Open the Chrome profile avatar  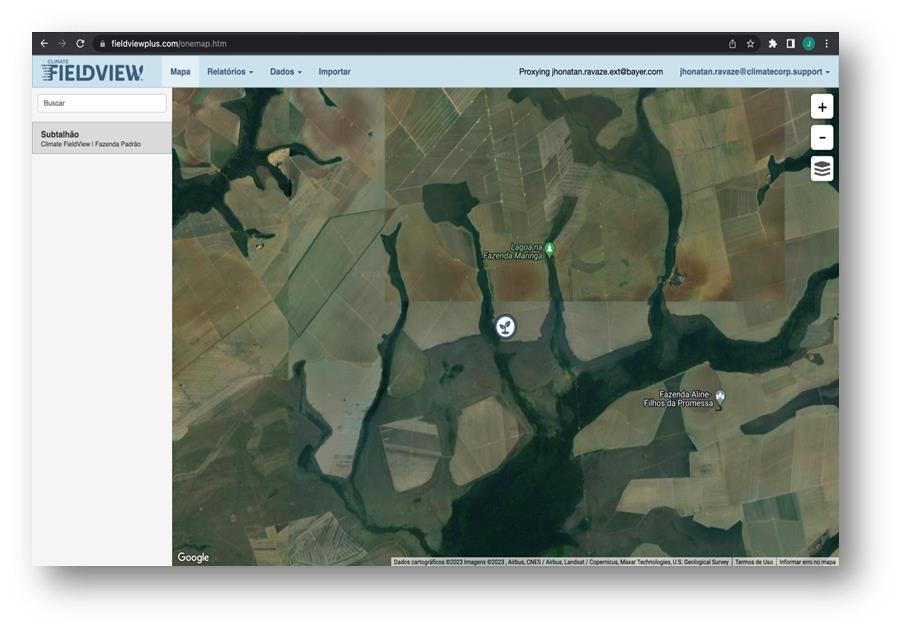click(x=808, y=44)
